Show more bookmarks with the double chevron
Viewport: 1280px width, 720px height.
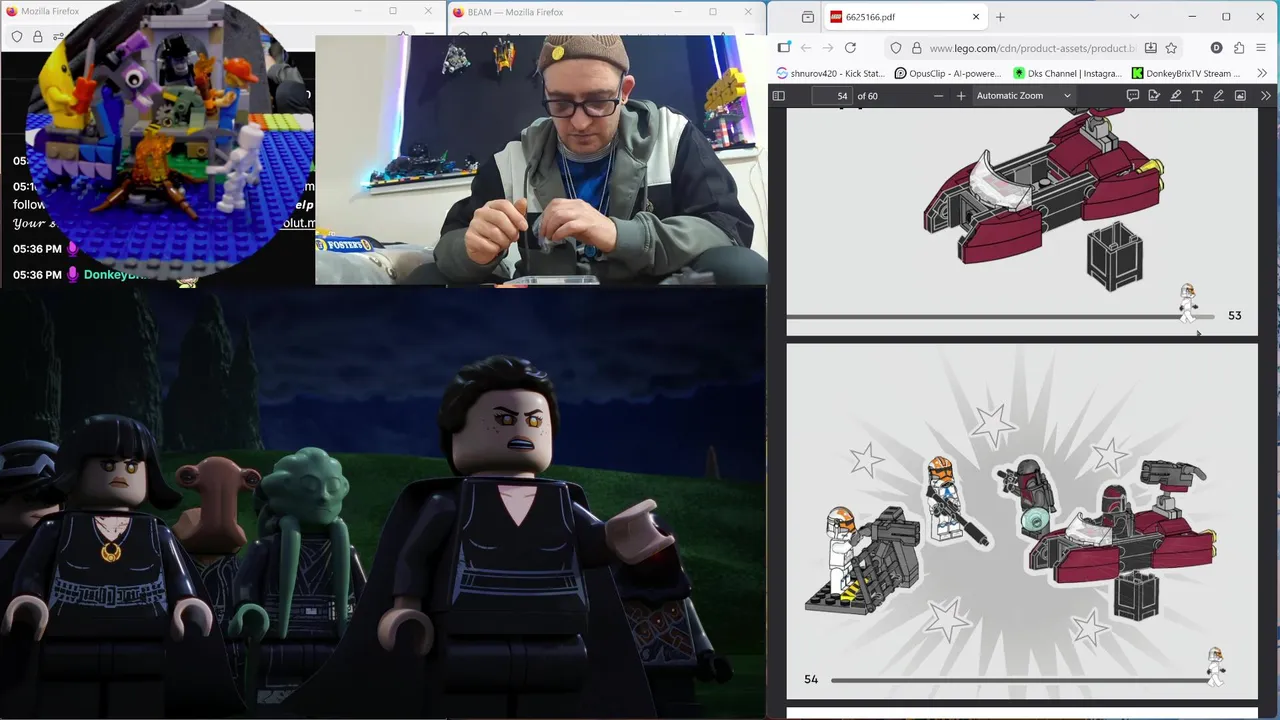tap(1262, 73)
